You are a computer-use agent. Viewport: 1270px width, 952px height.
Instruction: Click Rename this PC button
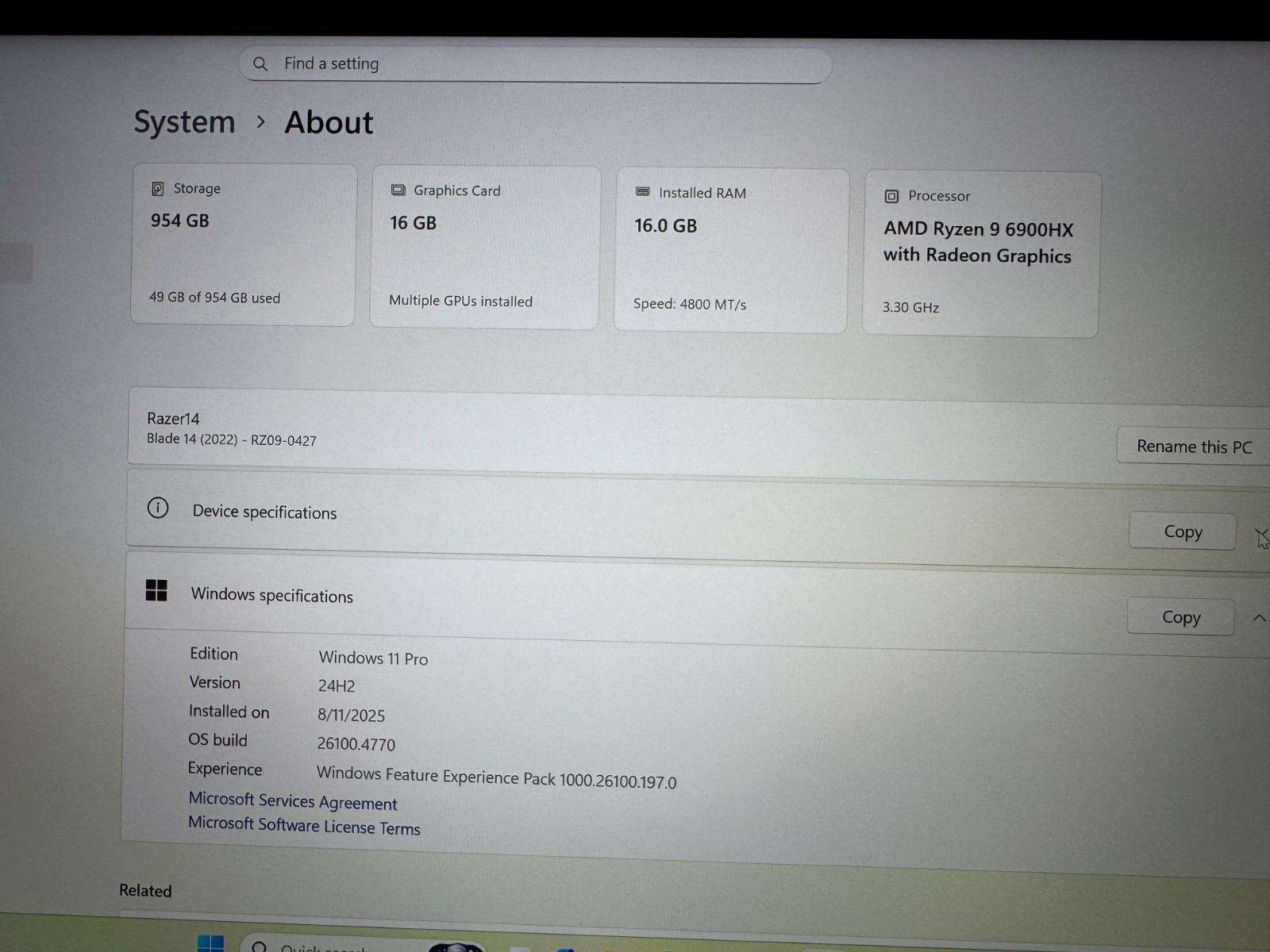pyautogui.click(x=1194, y=447)
